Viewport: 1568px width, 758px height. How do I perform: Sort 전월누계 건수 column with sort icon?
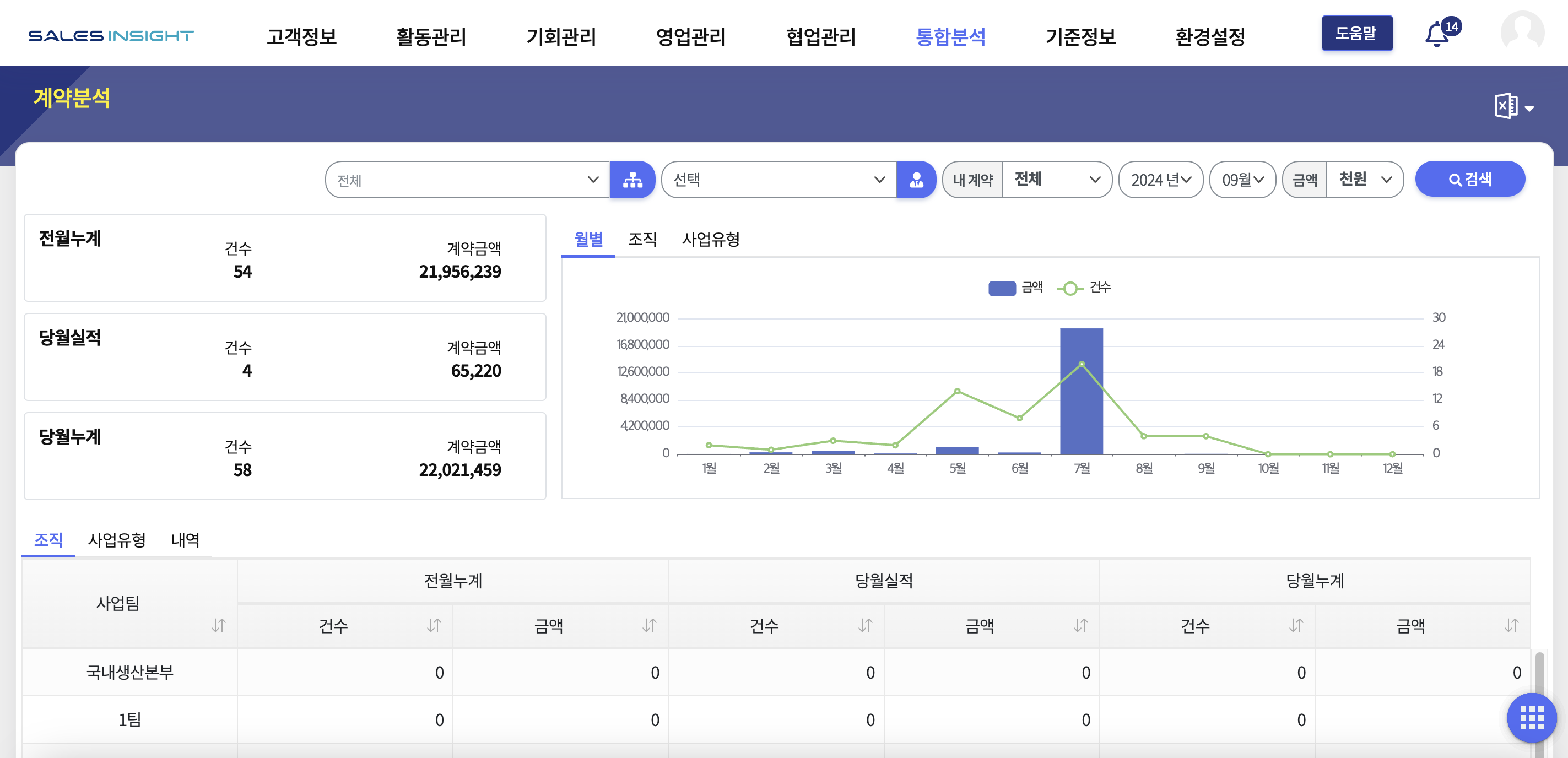point(434,625)
